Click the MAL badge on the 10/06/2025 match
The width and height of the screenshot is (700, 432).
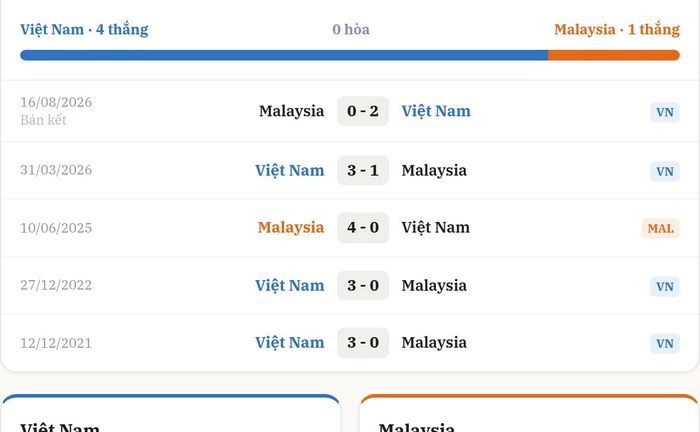[x=661, y=228]
